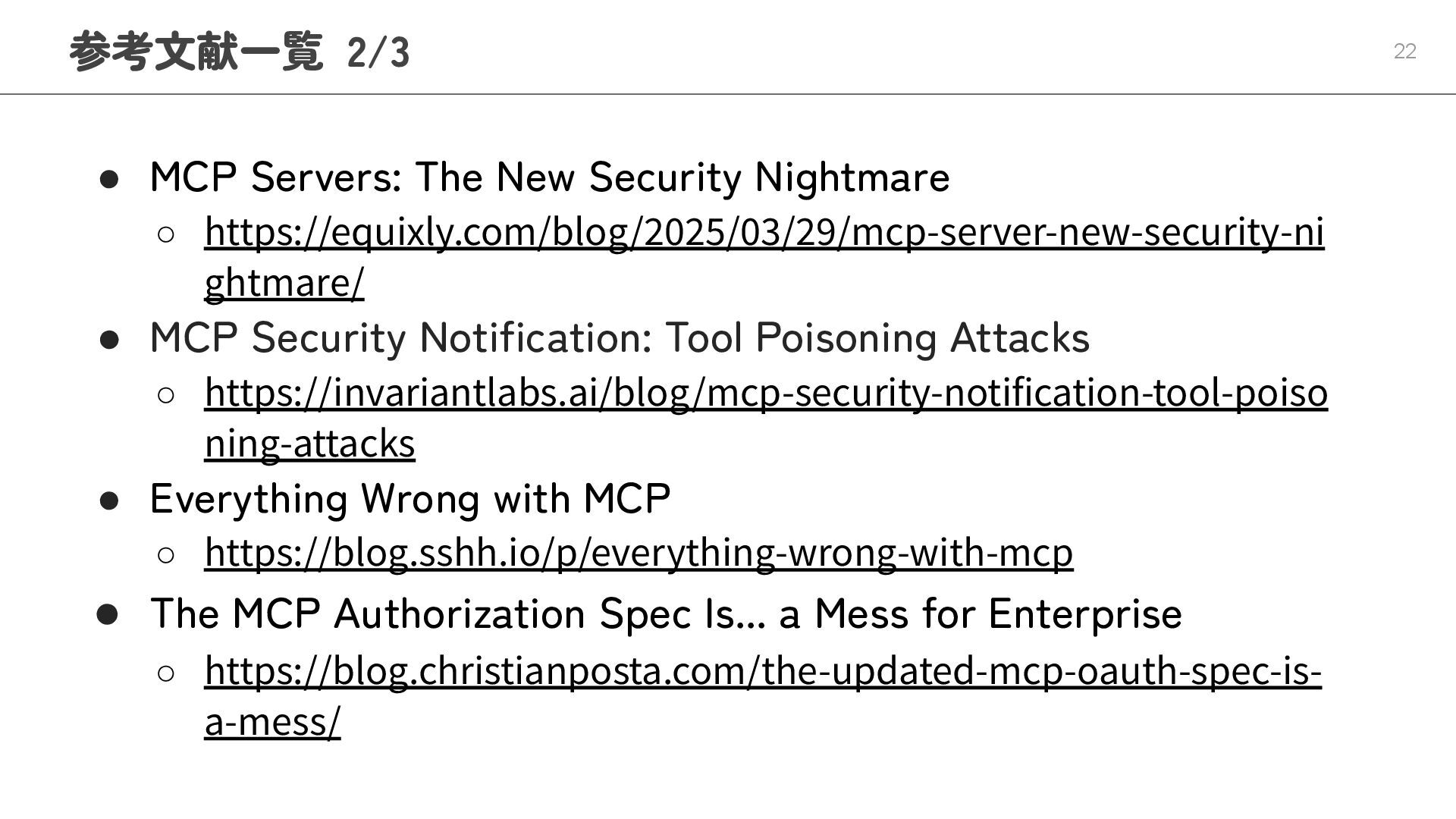
Task: Click the hollow bullet before the equixly link
Action: pyautogui.click(x=166, y=234)
